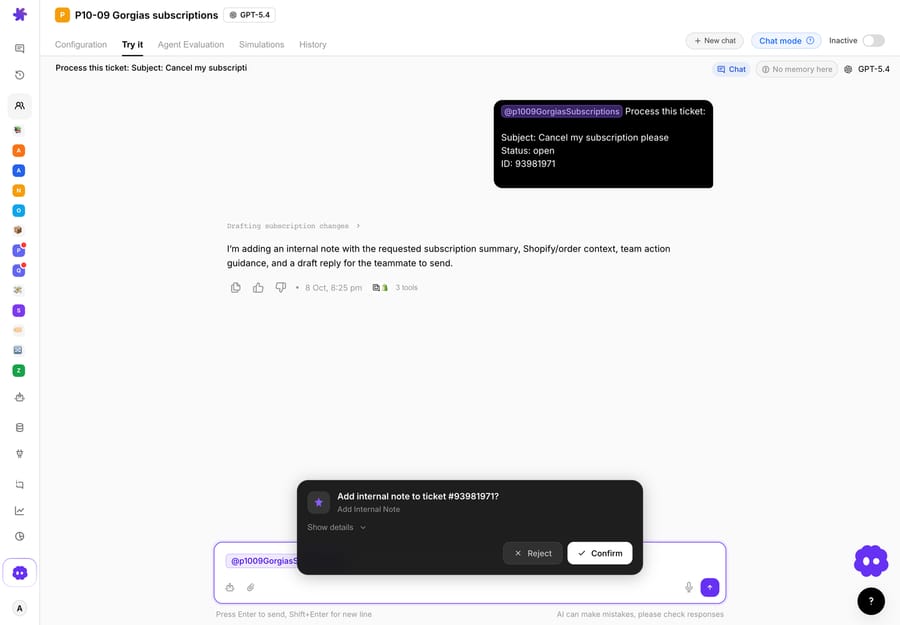Click the Chat button in the chat header
The width and height of the screenshot is (900, 625).
coord(731,69)
